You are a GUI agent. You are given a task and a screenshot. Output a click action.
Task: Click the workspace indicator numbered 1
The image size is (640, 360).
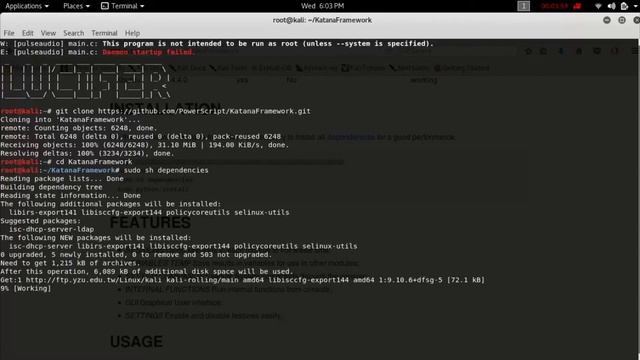click(524, 6)
